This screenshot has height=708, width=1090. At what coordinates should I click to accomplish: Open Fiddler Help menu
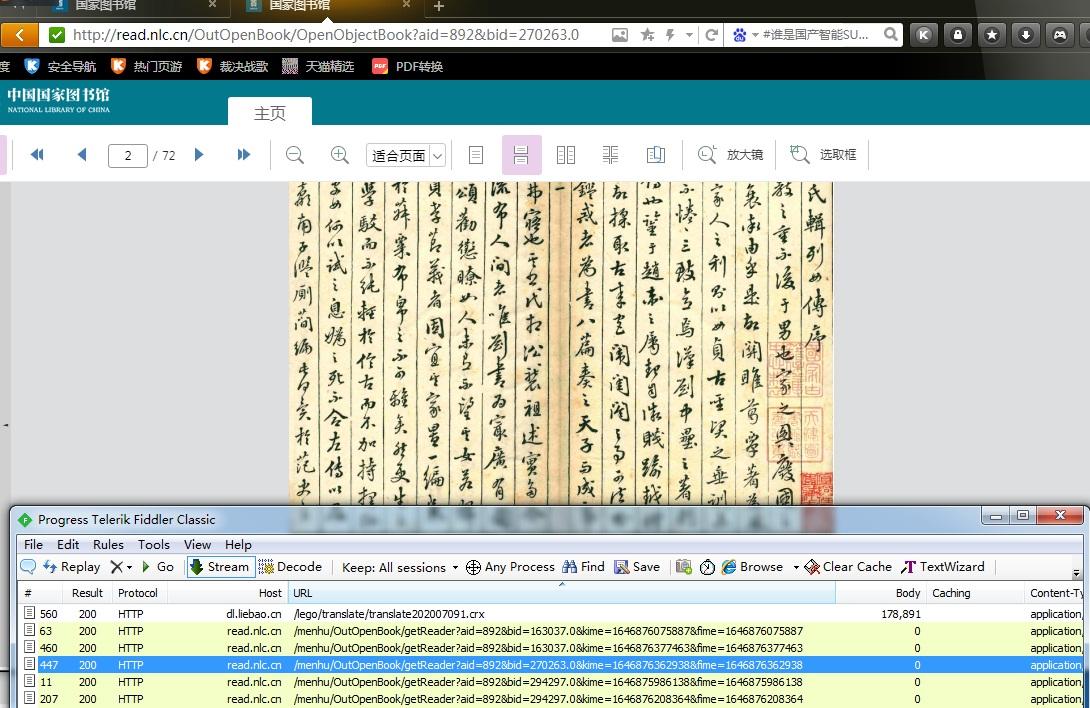[x=238, y=545]
